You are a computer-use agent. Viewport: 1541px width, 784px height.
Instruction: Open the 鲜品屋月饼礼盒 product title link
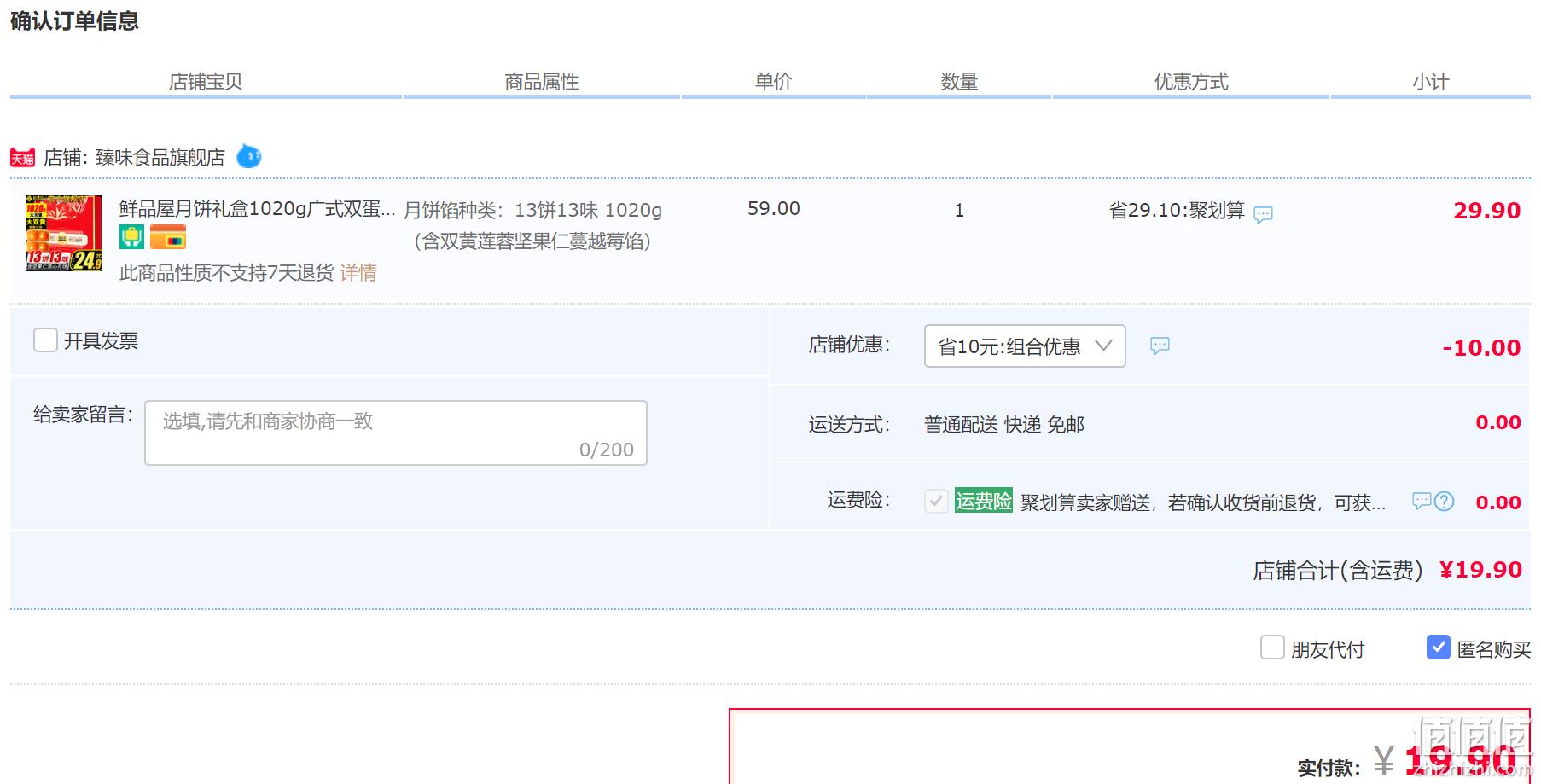pyautogui.click(x=258, y=209)
